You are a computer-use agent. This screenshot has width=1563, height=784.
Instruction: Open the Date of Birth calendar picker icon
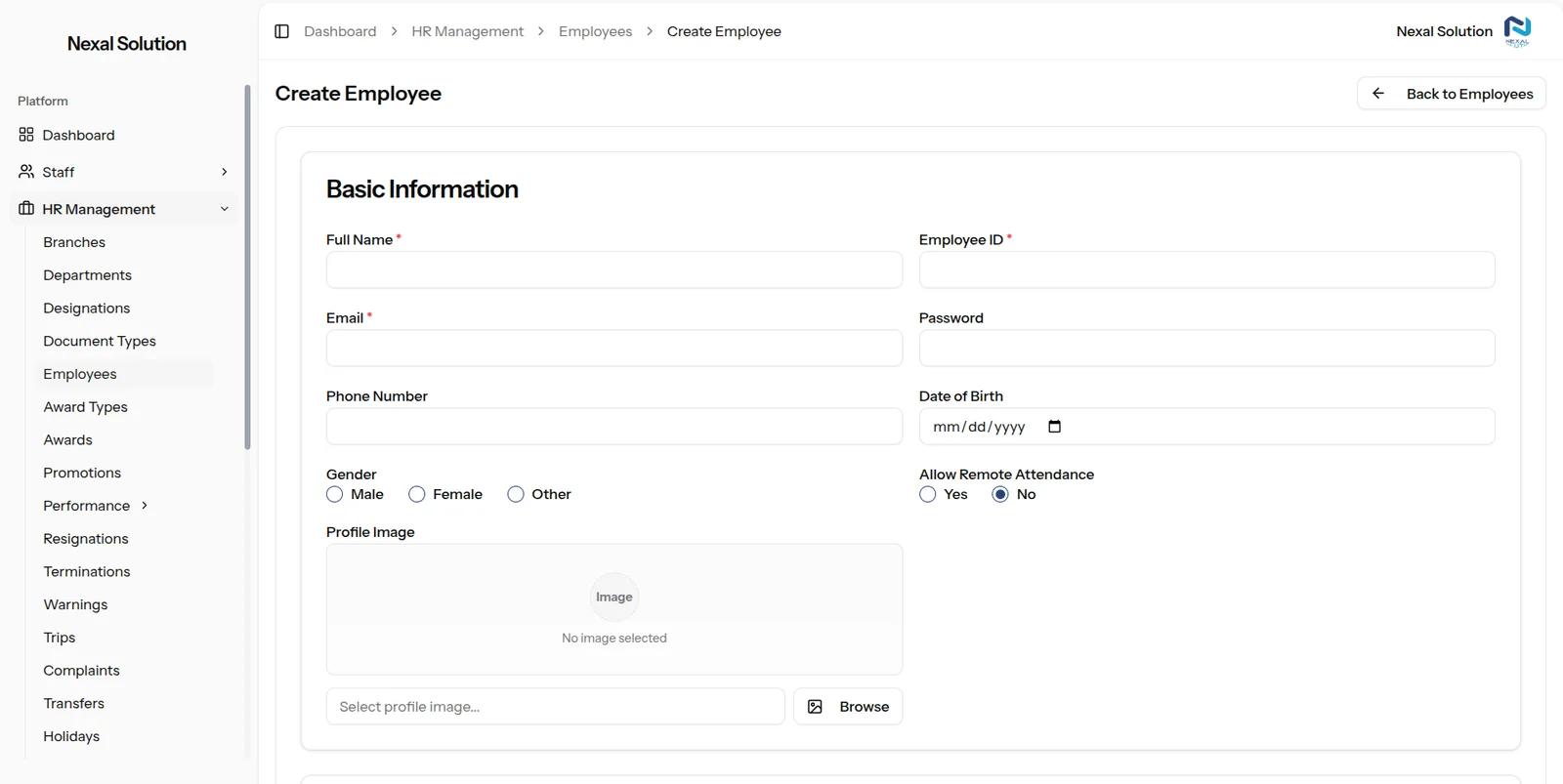click(x=1054, y=427)
